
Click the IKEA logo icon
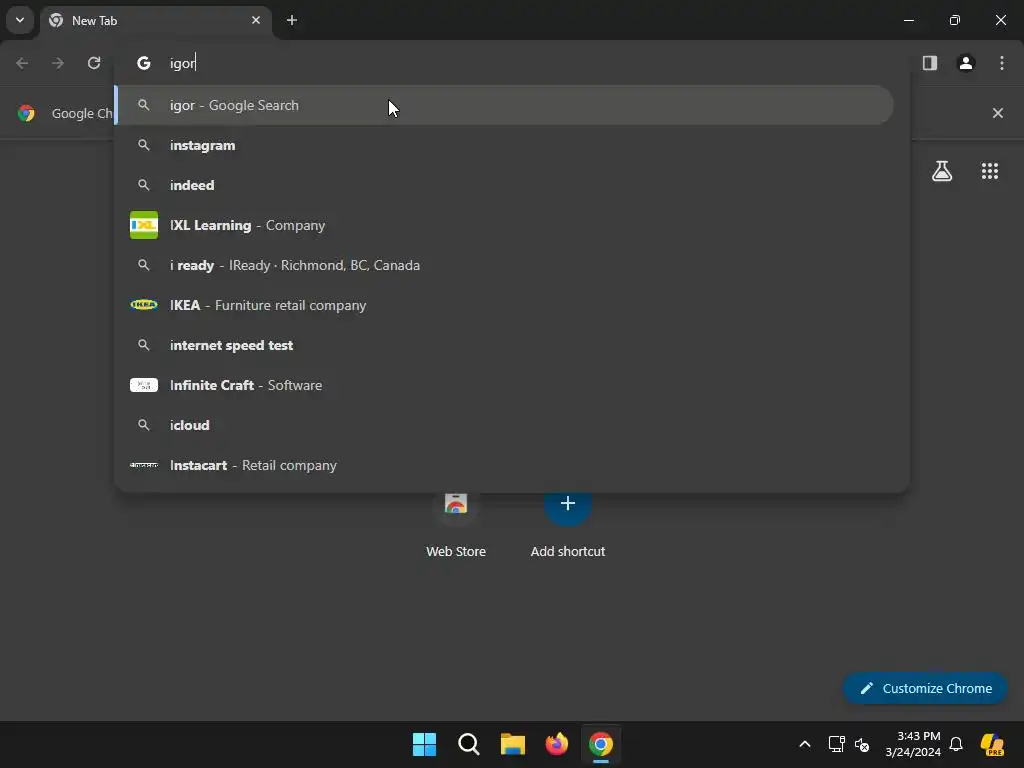pos(144,304)
